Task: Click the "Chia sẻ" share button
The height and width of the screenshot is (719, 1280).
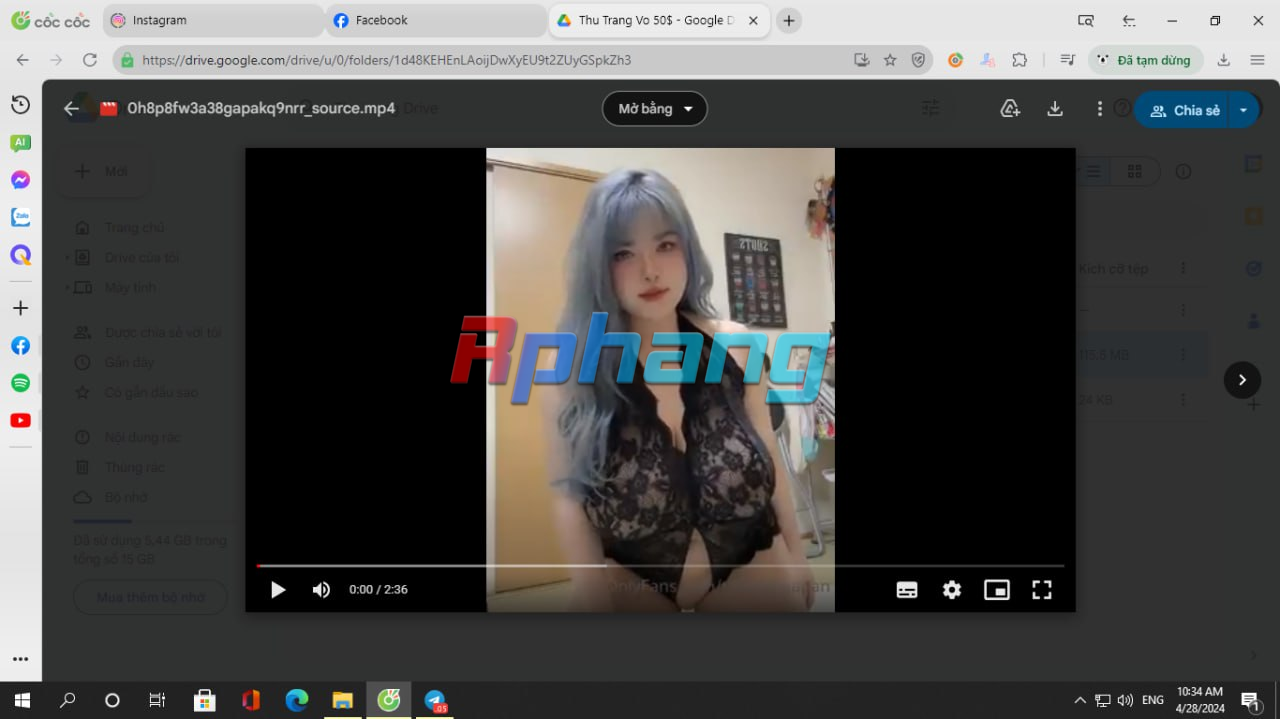Action: (x=1185, y=110)
